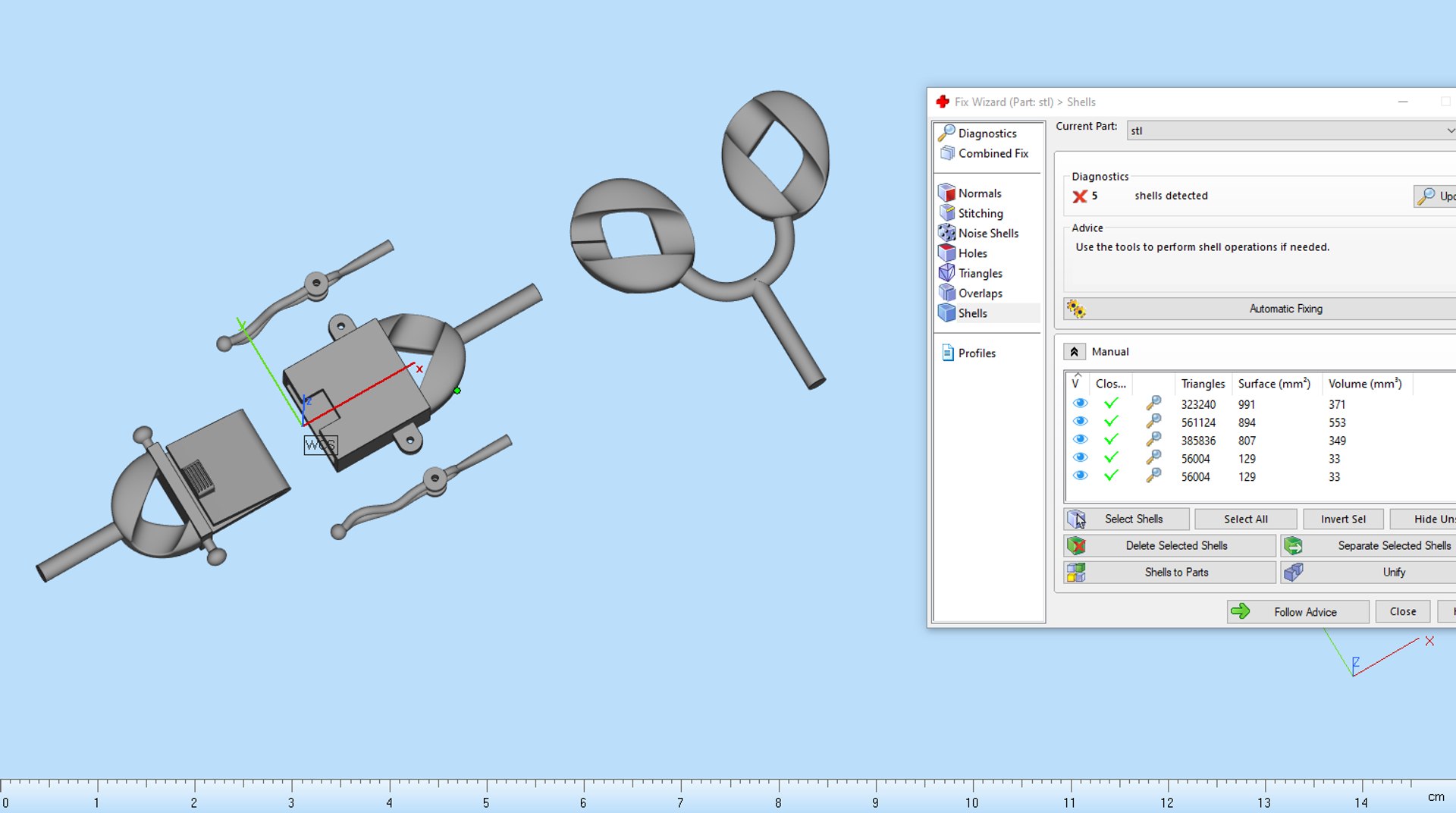Open the Current Part dropdown
Screen dimensions: 1456x813
(x=1291, y=130)
